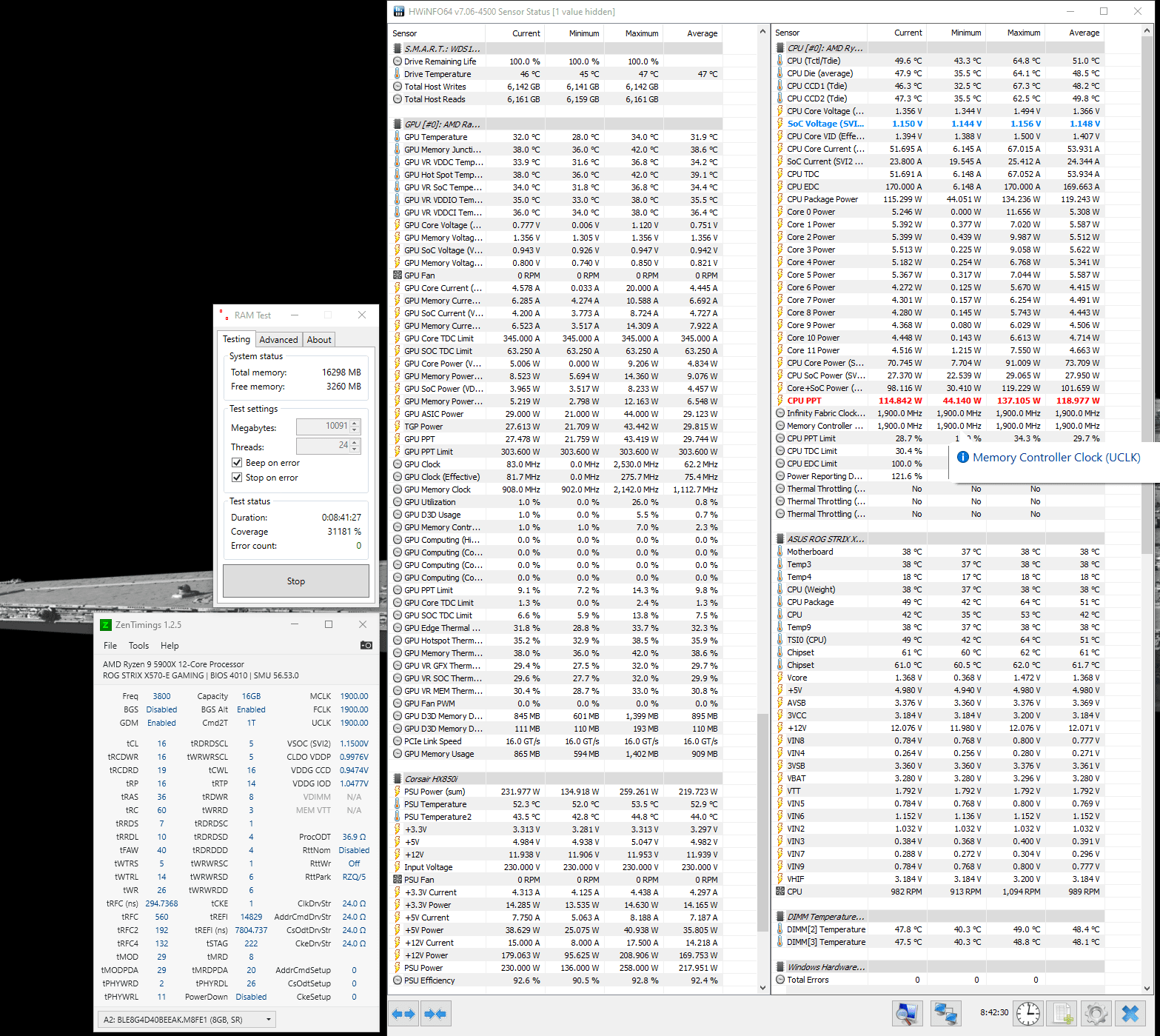Open the ZenTimings Help menu
The image size is (1160, 1036).
pos(170,646)
